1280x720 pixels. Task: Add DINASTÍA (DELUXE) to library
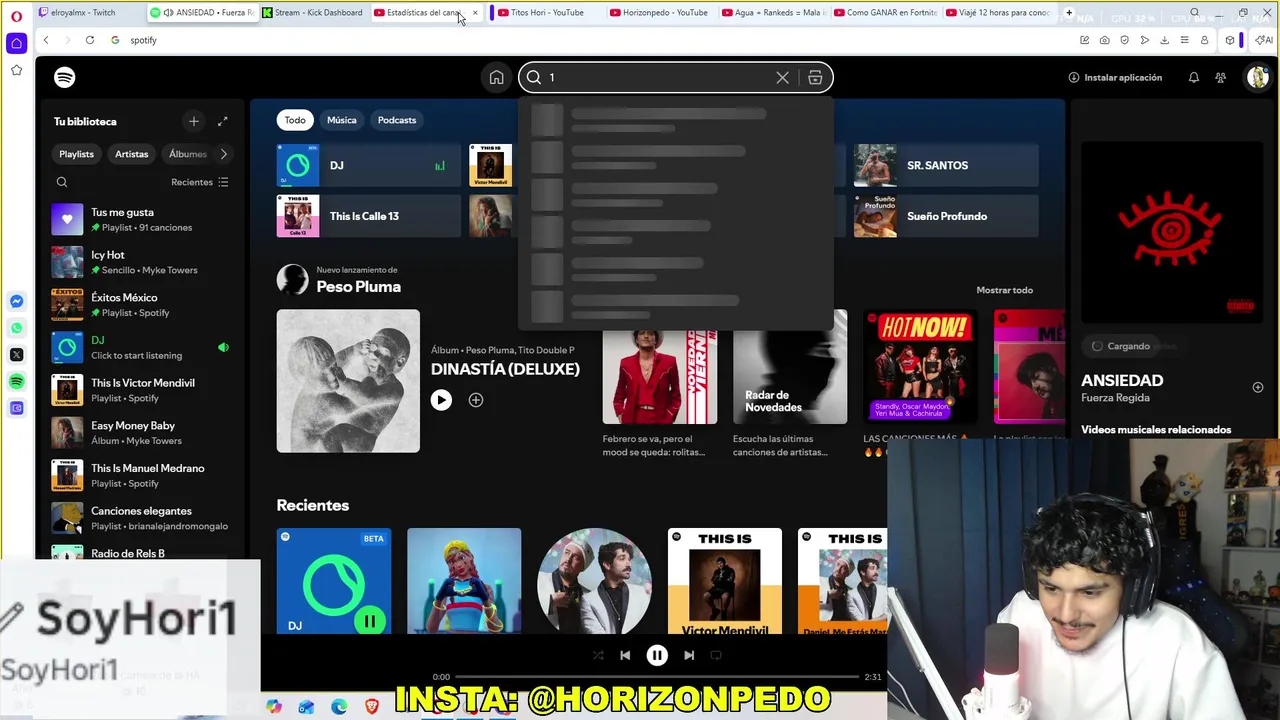tap(476, 400)
